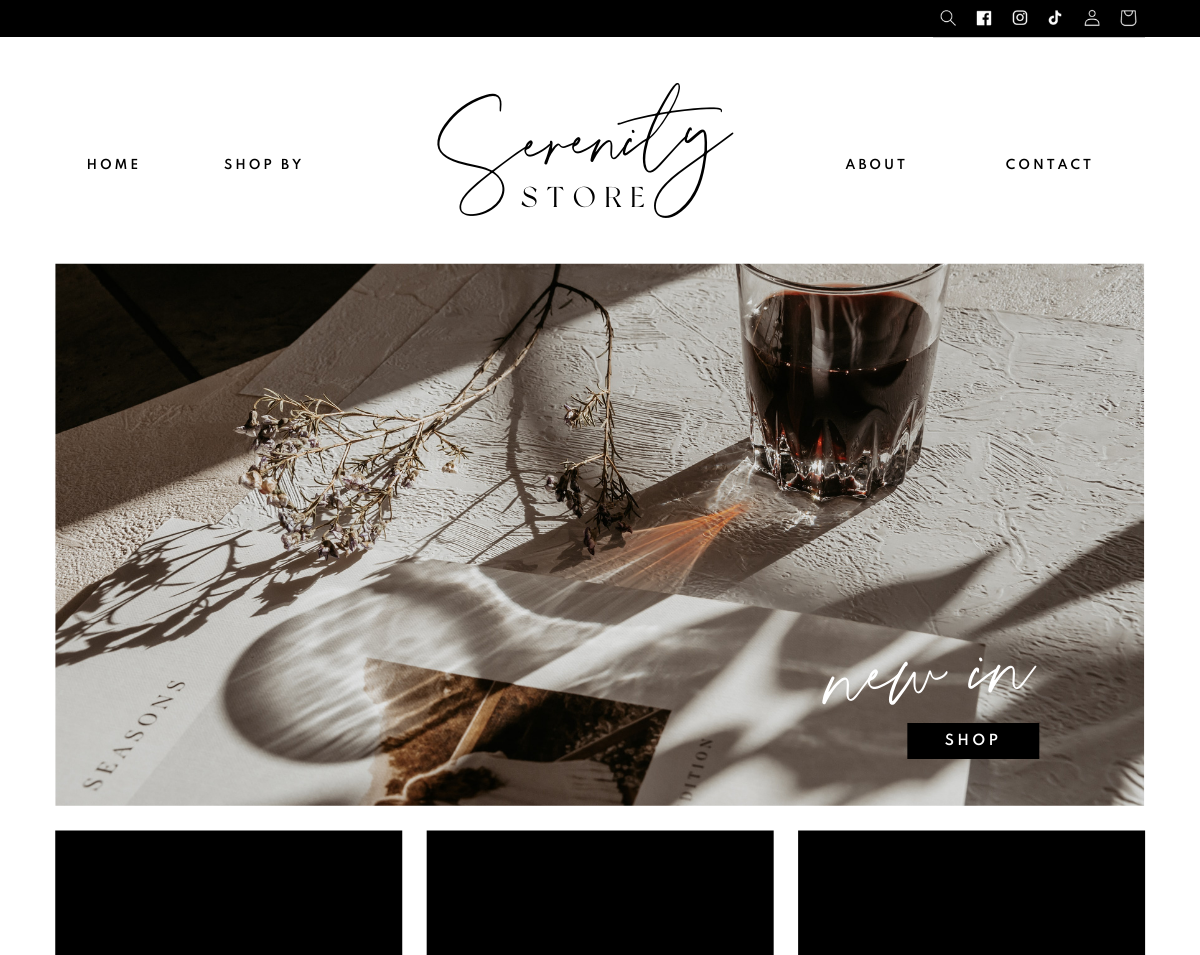Image resolution: width=1200 pixels, height=955 pixels.
Task: Visit the Facebook page icon
Action: point(984,18)
